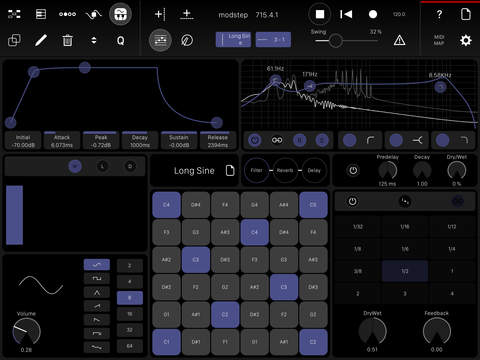480x360 pixels.
Task: Toggle the mid band enable circle
Action: point(396,140)
